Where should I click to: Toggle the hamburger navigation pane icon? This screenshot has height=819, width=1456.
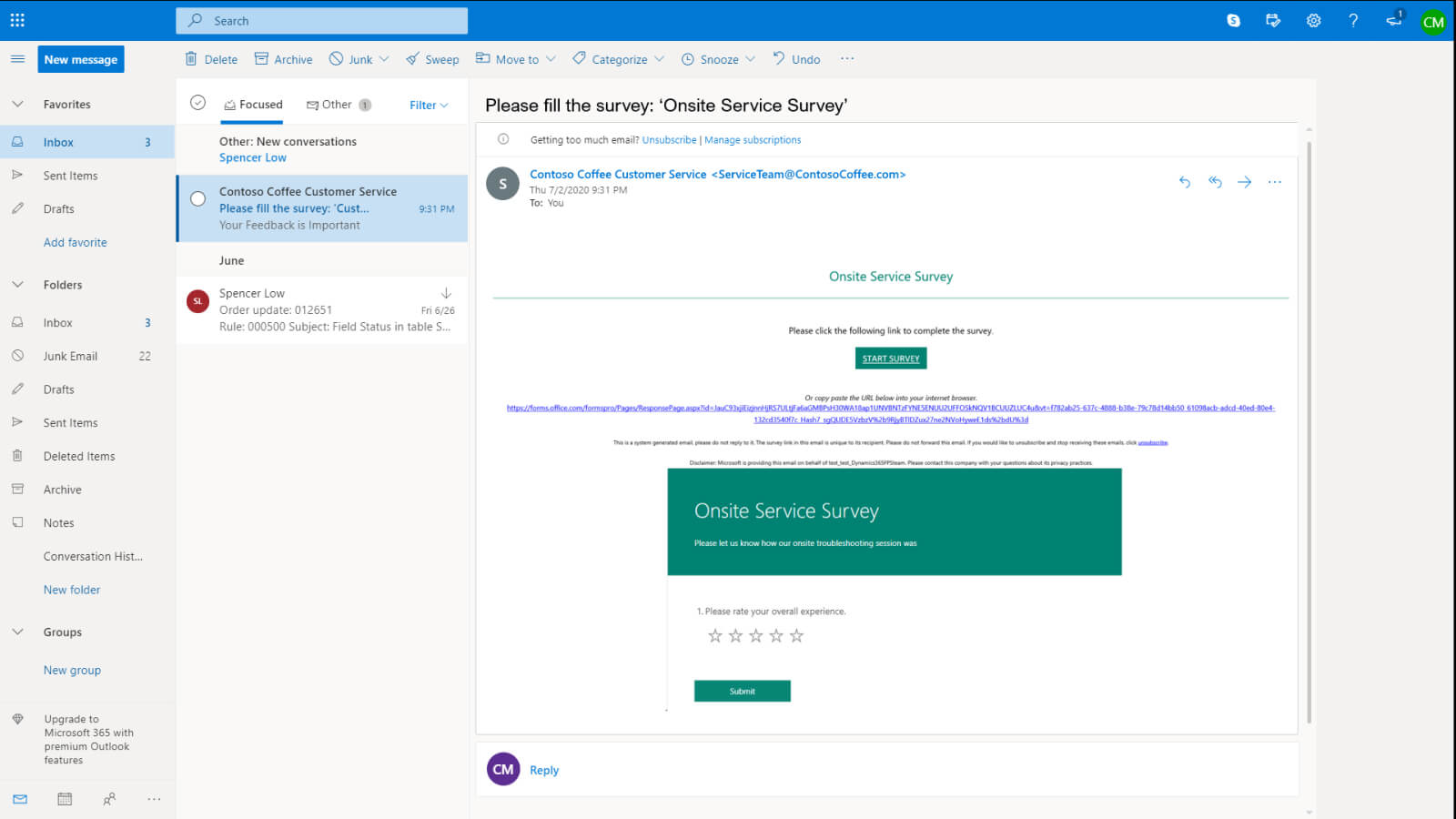17,59
